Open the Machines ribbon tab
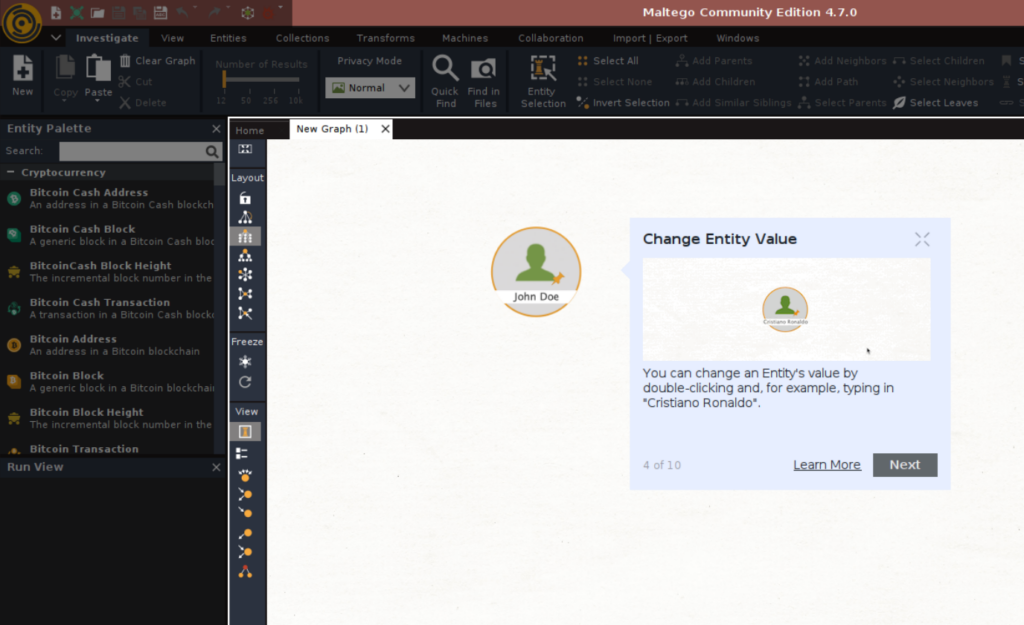 (465, 38)
